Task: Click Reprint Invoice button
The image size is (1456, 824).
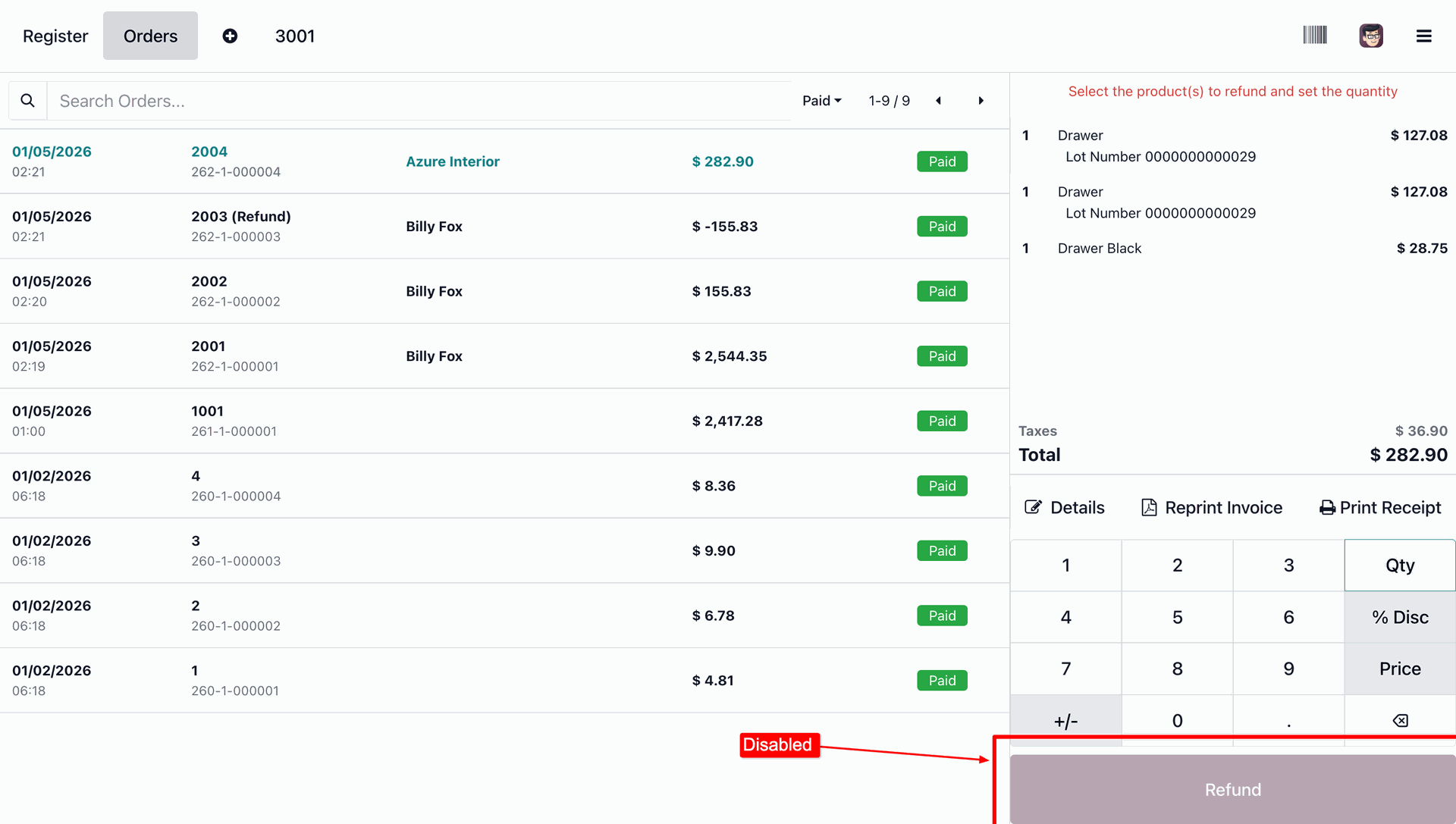Action: 1212,508
